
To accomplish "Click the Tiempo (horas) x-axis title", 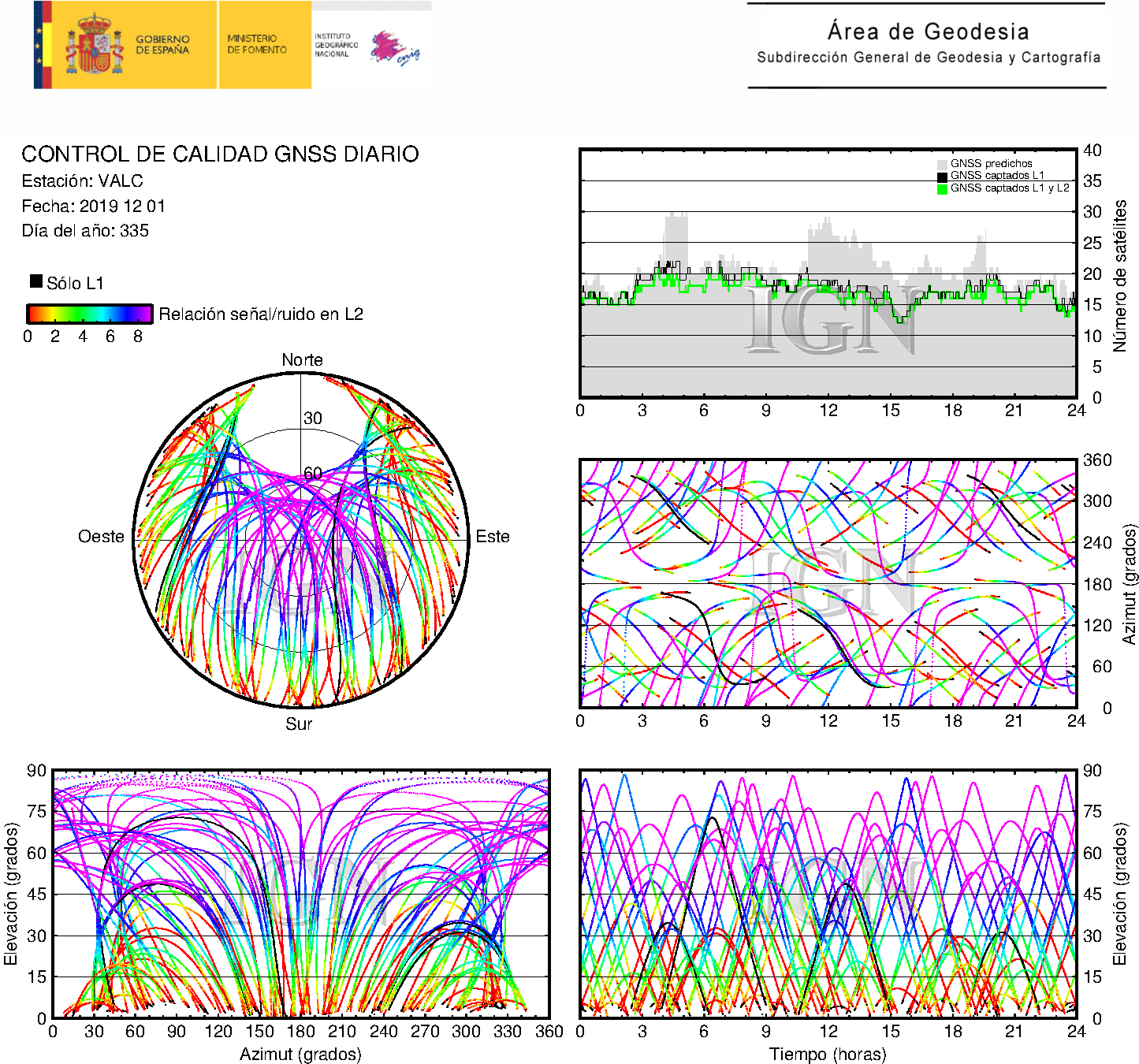I will (828, 1054).
